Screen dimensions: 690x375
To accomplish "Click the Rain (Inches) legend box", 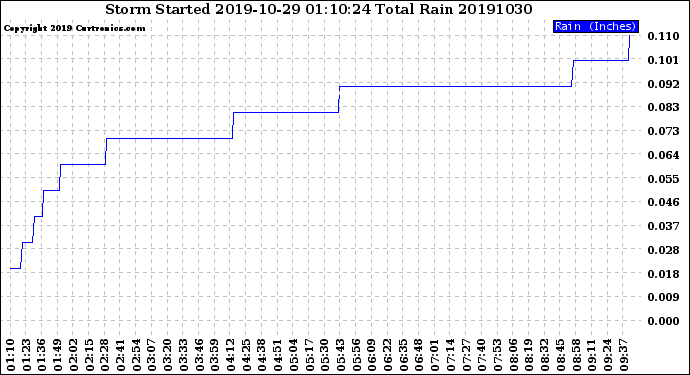I will pyautogui.click(x=595, y=26).
